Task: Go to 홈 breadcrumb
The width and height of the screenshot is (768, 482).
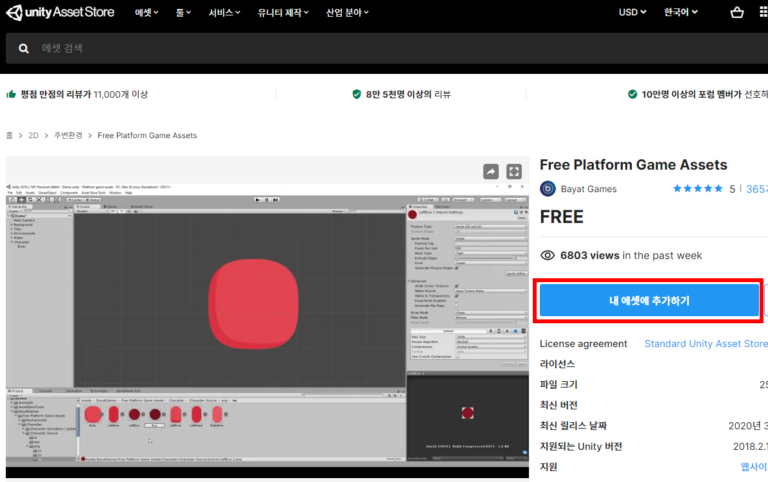Action: (9, 135)
